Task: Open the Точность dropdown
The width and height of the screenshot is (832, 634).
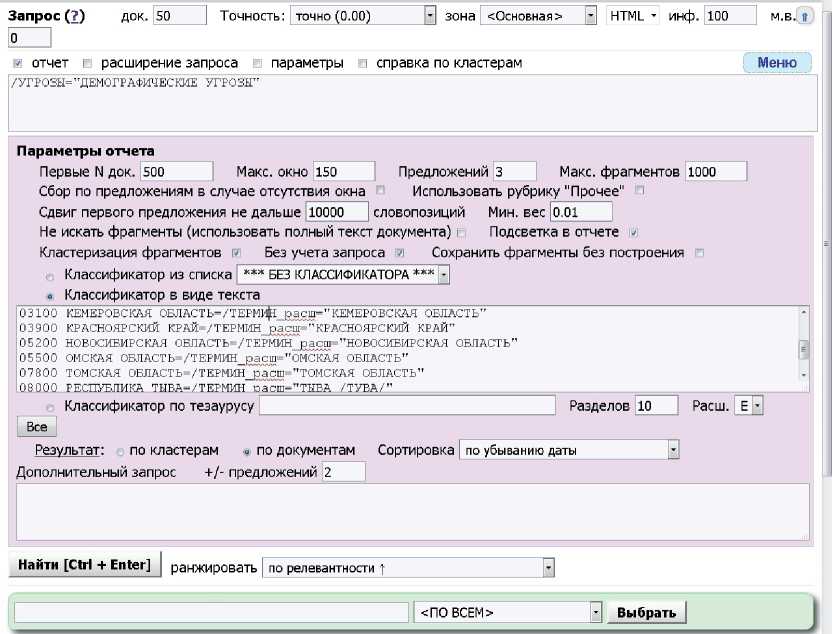Action: coord(430,16)
